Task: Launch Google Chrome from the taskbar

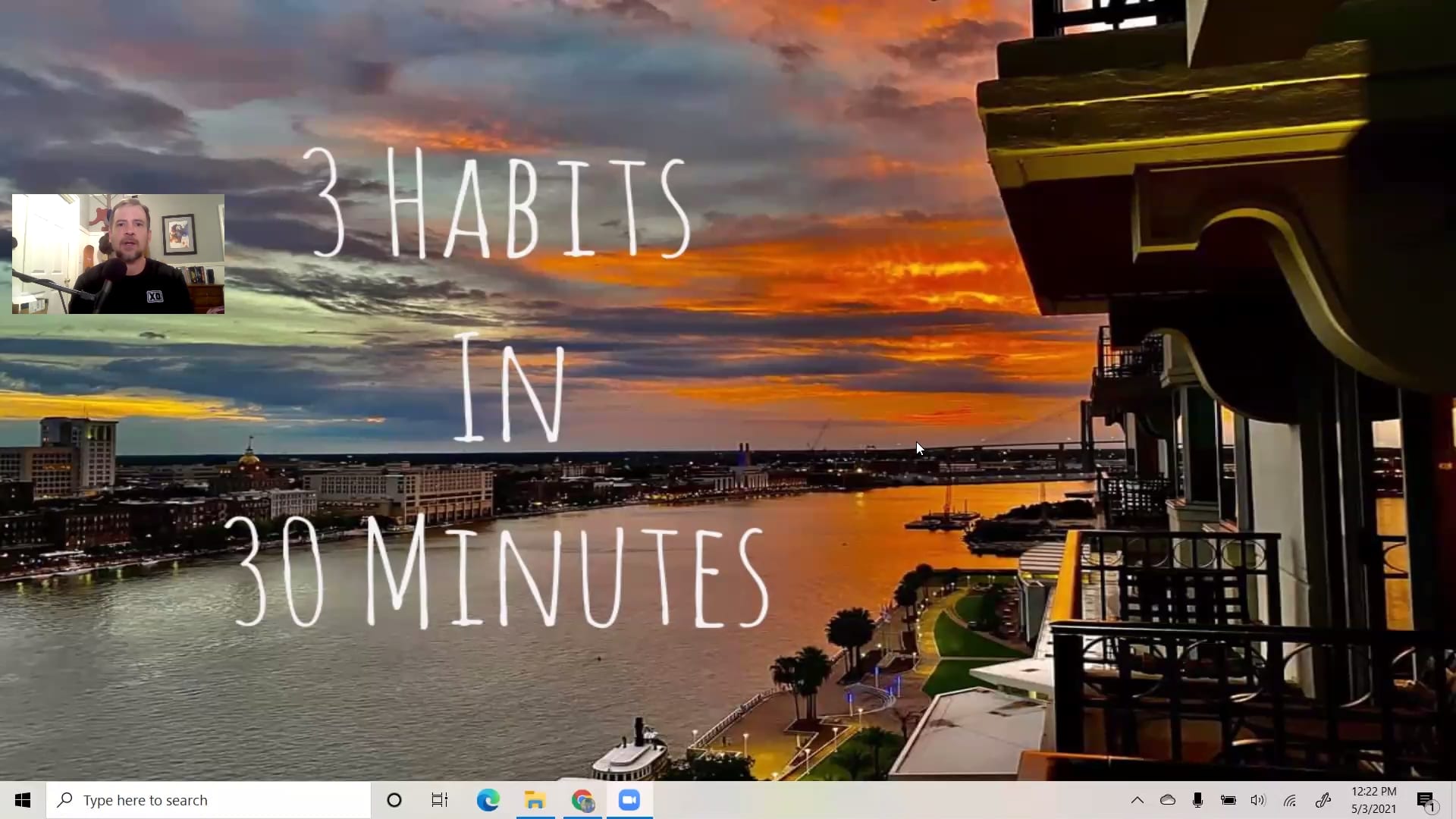Action: pos(582,800)
